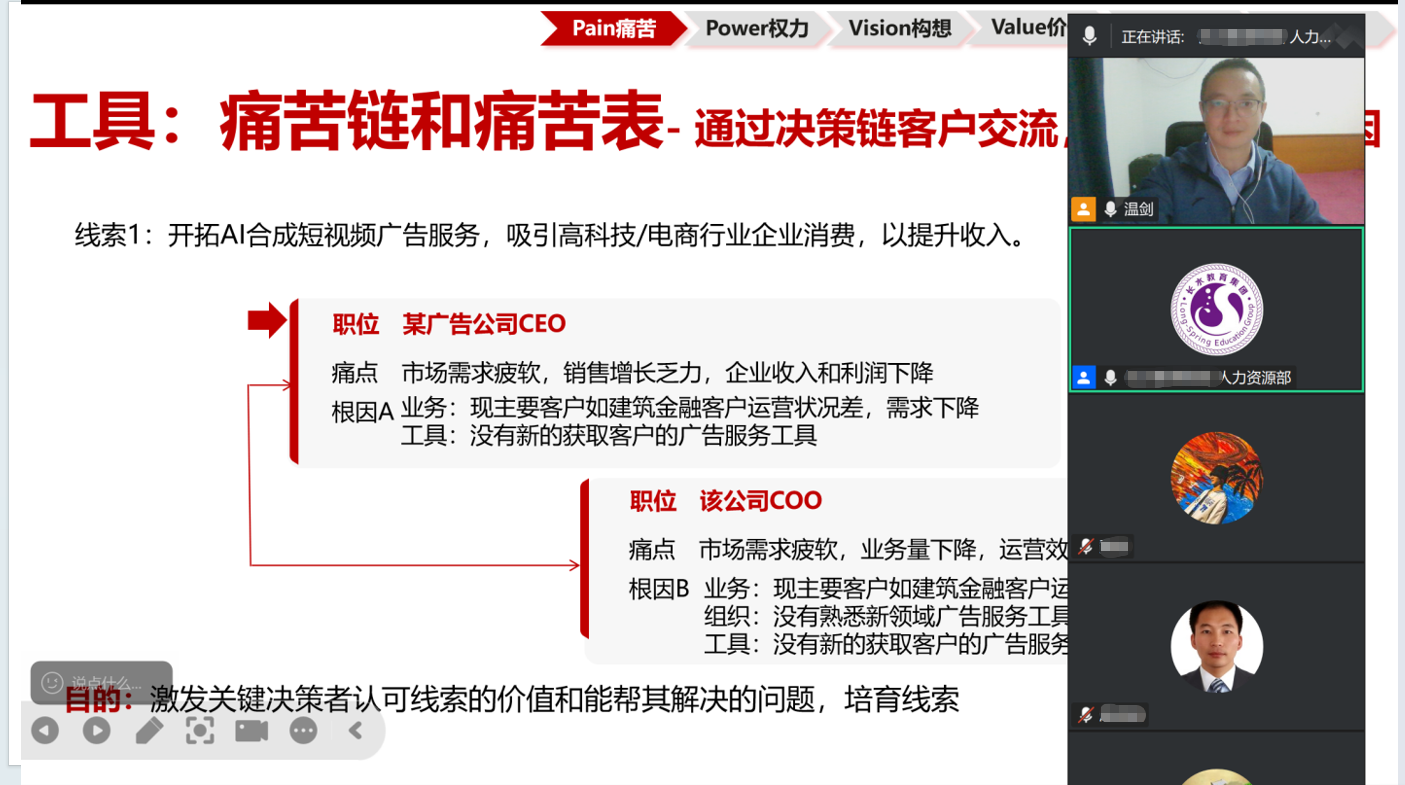This screenshot has width=1405, height=785.
Task: Click the microphone icon beside '正在讲话'
Action: (x=1090, y=36)
